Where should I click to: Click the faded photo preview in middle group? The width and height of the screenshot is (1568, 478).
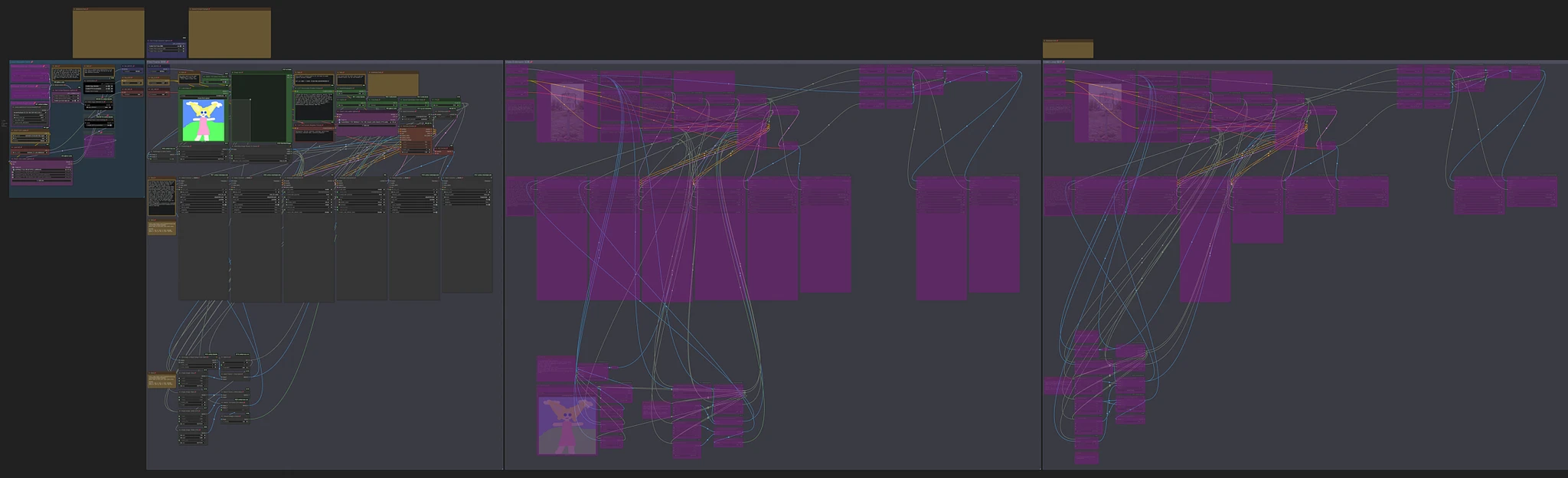[567, 112]
